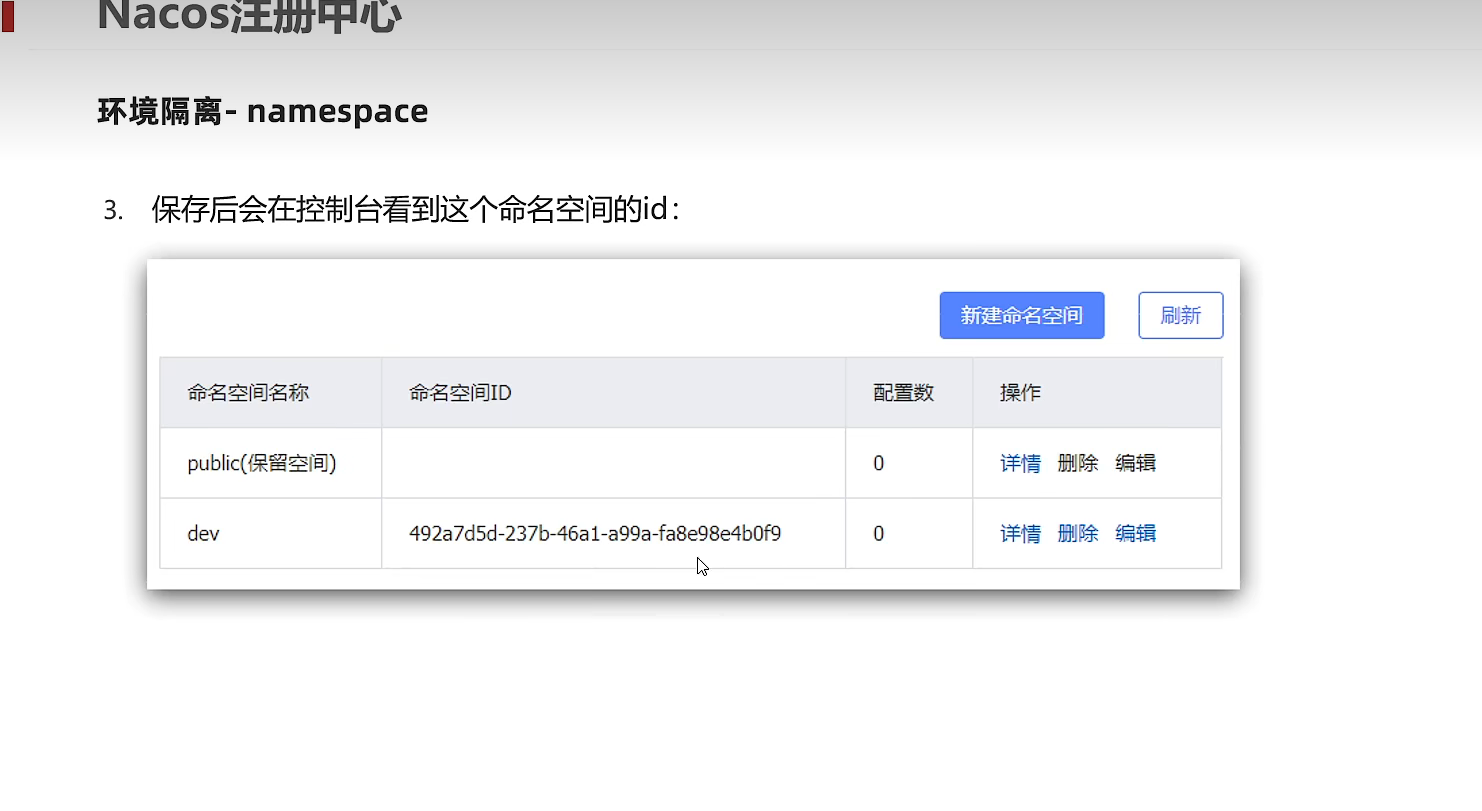Viewport: 1482px width, 811px height.
Task: Delete the dev namespace via 删除
Action: 1077,534
